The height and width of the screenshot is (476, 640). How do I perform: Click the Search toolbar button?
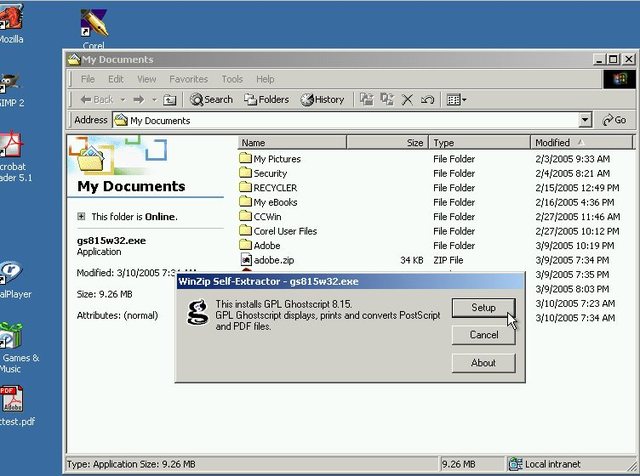(x=211, y=99)
